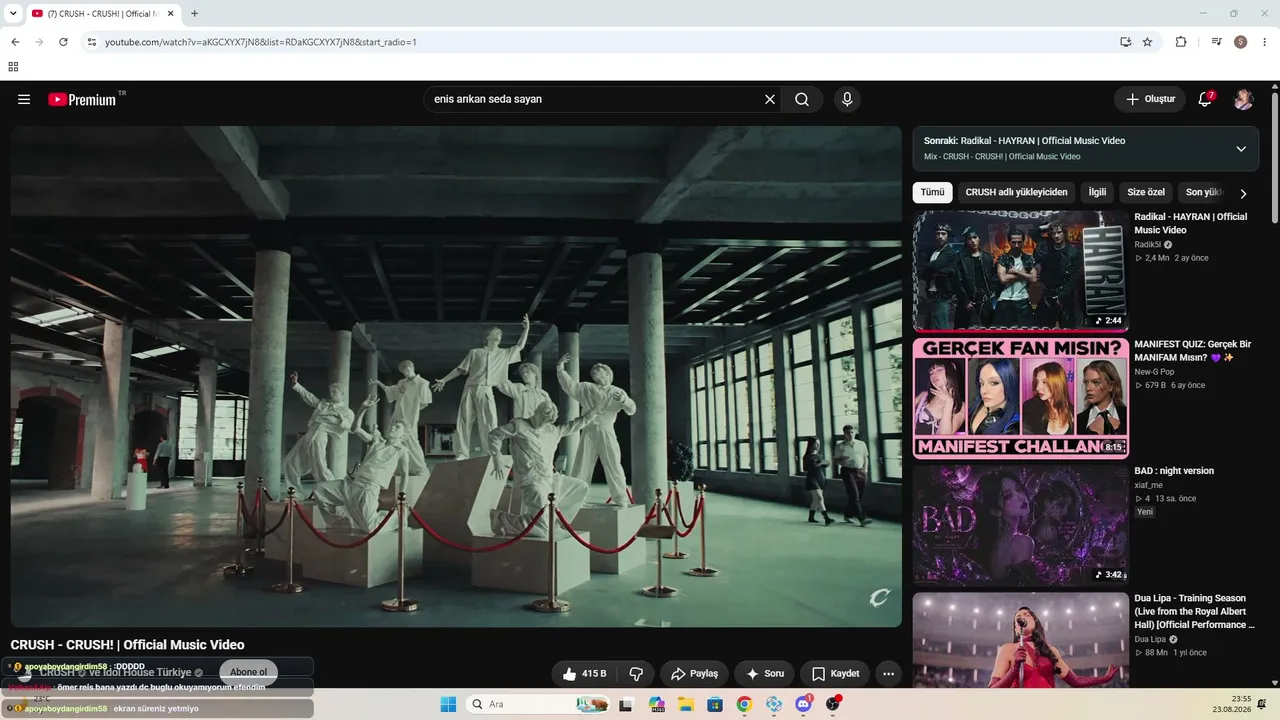The image size is (1280, 720).
Task: Open the Soru ask button
Action: coord(765,674)
